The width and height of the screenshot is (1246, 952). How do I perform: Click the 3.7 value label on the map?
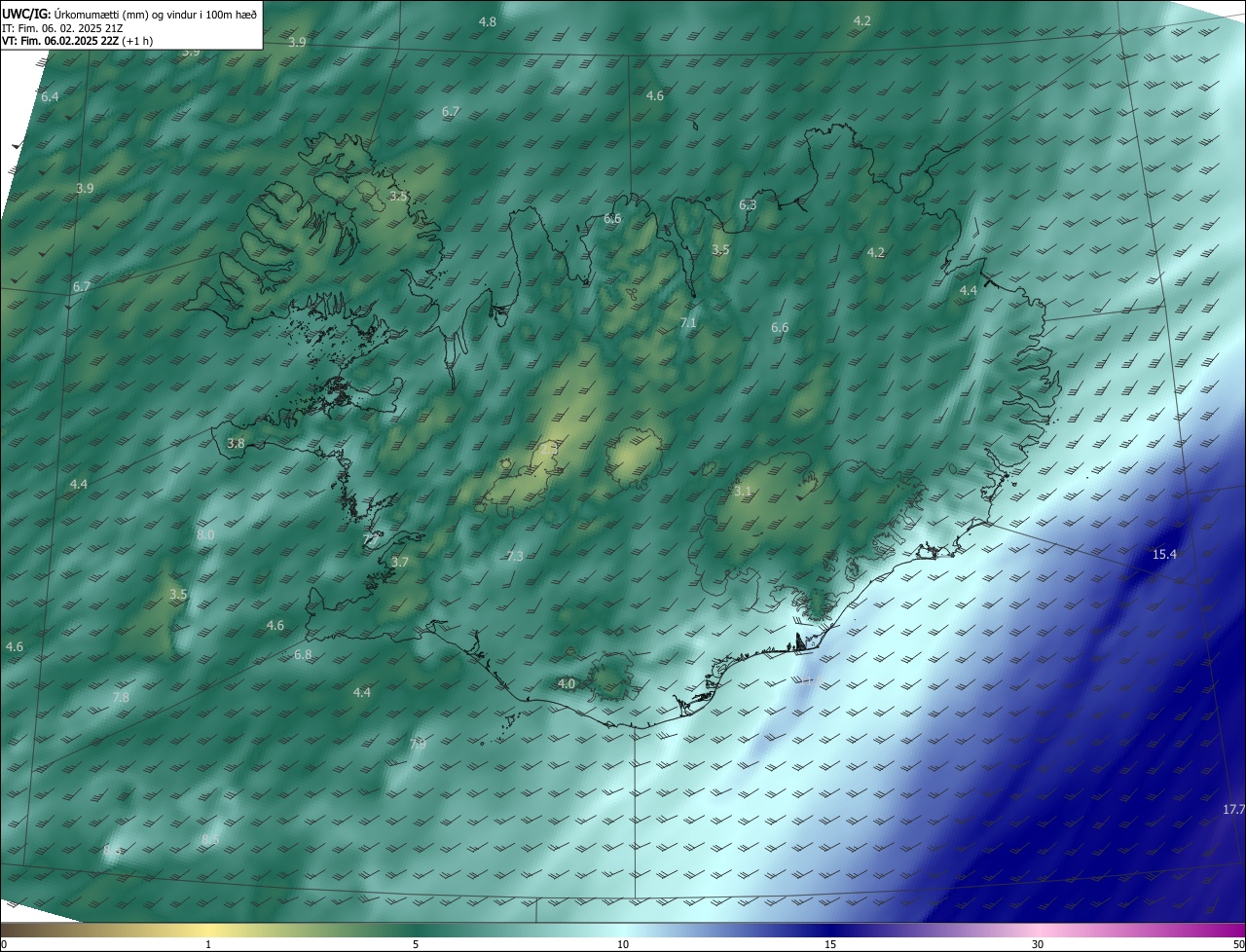click(400, 562)
